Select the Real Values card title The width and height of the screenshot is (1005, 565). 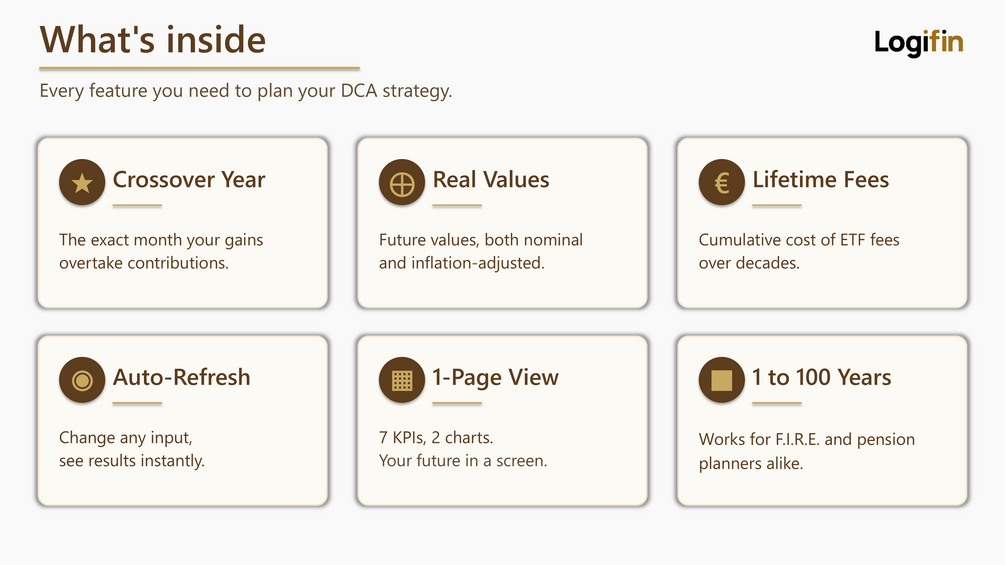coord(491,179)
